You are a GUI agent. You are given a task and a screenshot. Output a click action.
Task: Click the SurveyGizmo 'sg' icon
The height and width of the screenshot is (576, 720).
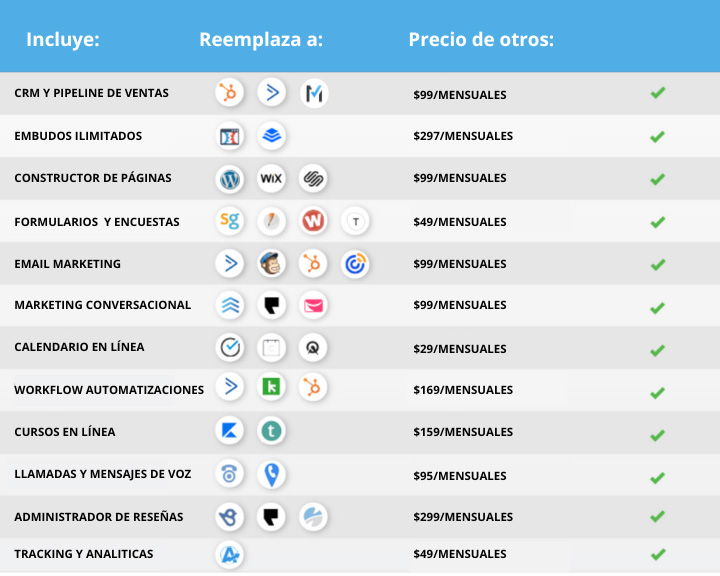point(229,221)
